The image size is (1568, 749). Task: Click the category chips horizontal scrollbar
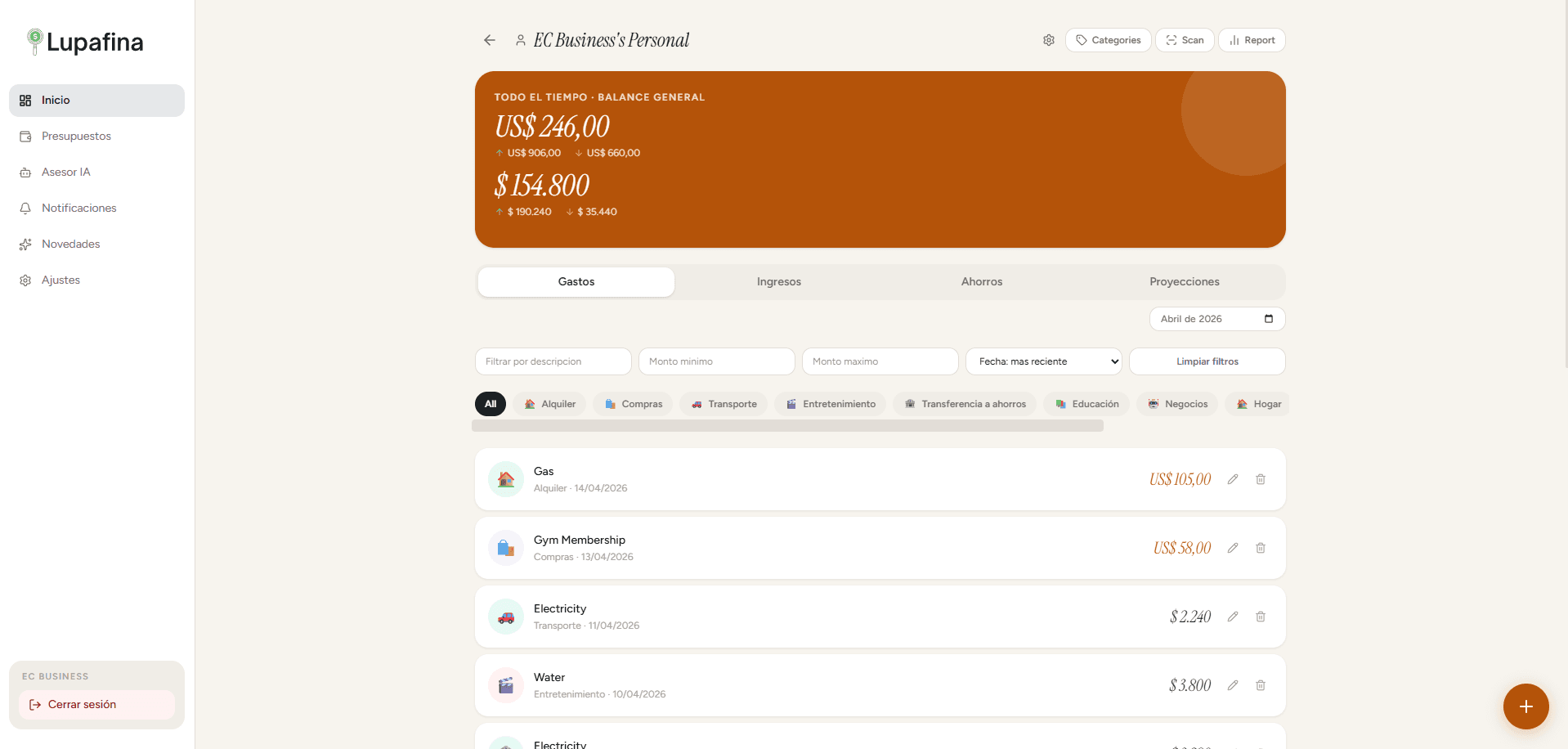click(x=787, y=426)
